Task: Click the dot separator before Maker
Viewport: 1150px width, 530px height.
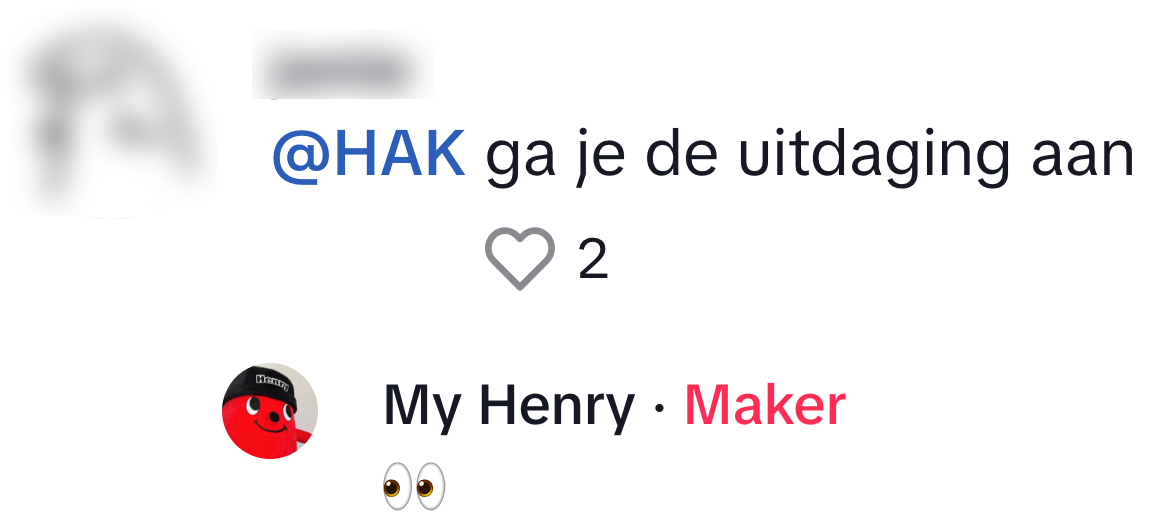Action: point(659,409)
